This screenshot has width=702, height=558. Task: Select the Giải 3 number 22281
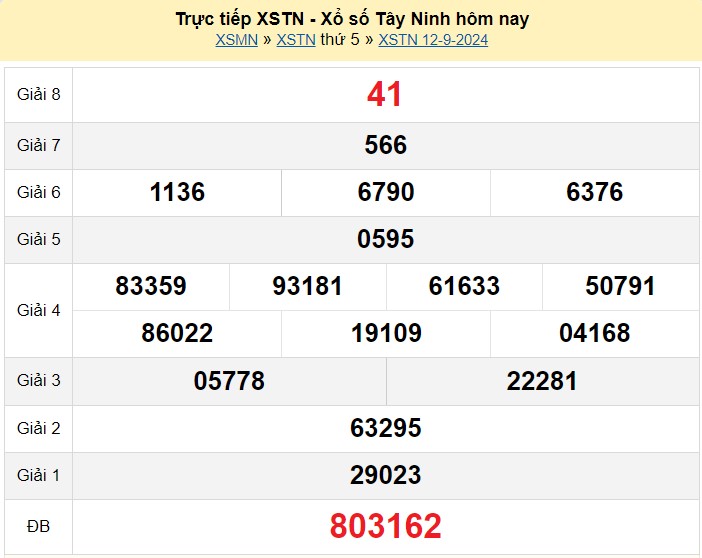[542, 381]
